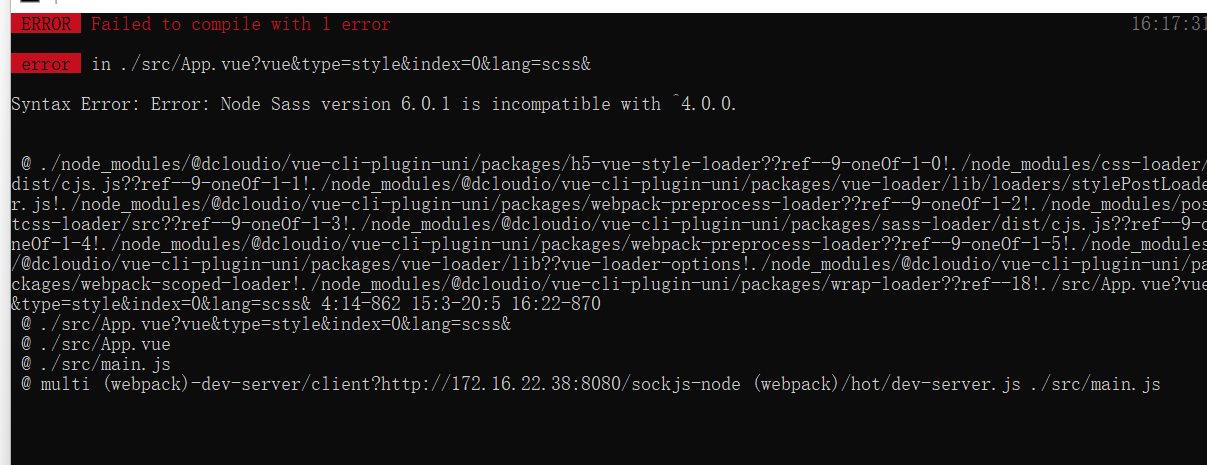Click the '4:14-862 15:3-20:5 16:22-870' position text
Image resolution: width=1207 pixels, height=465 pixels.
coord(461,304)
